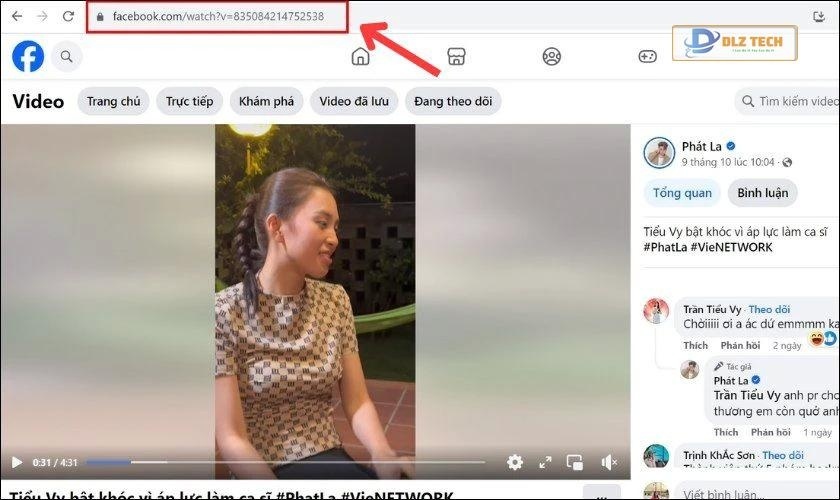Click the lock icon in the address bar
This screenshot has height=500, width=840.
pyautogui.click(x=100, y=17)
